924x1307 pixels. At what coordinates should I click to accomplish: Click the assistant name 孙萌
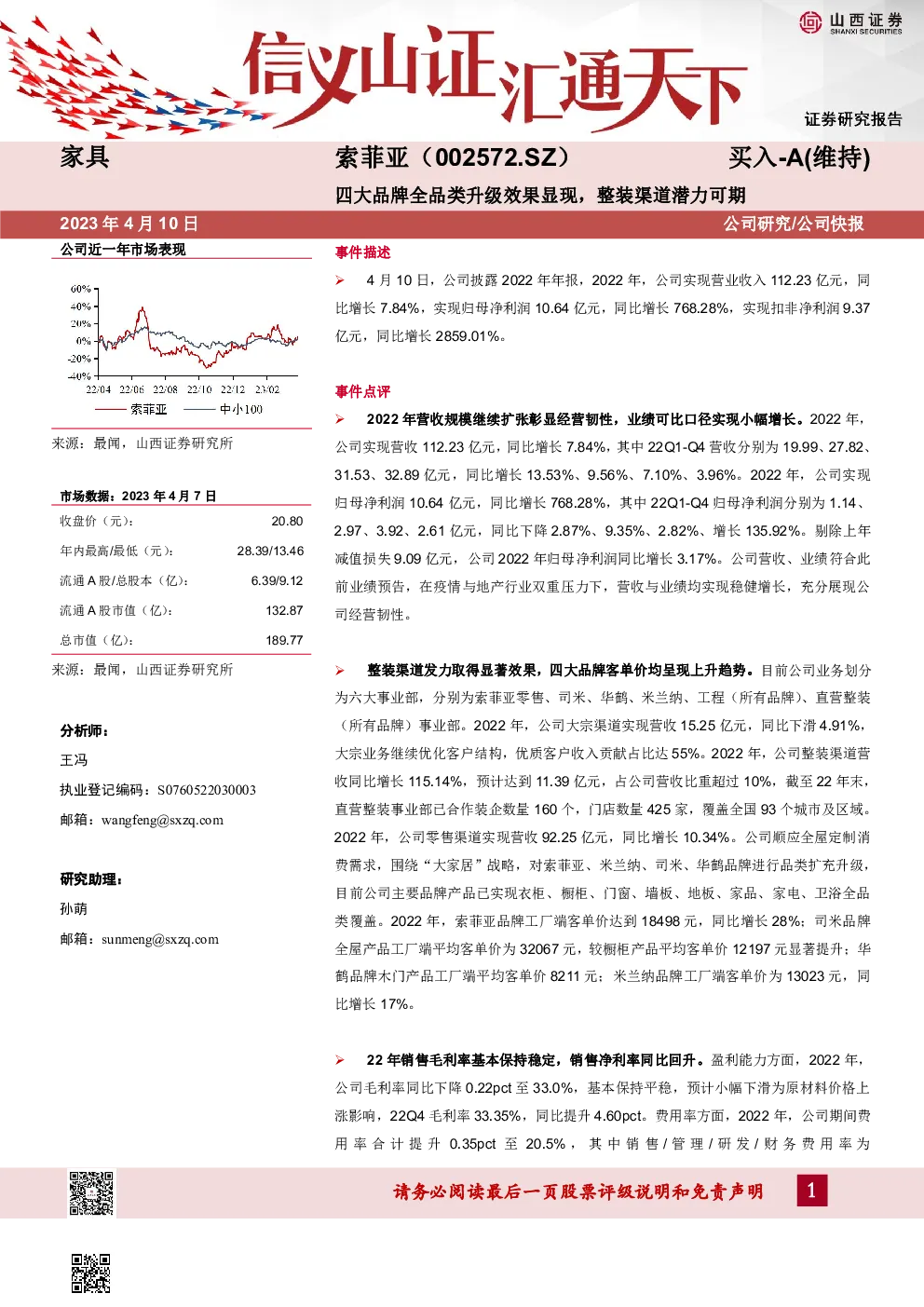(x=75, y=909)
